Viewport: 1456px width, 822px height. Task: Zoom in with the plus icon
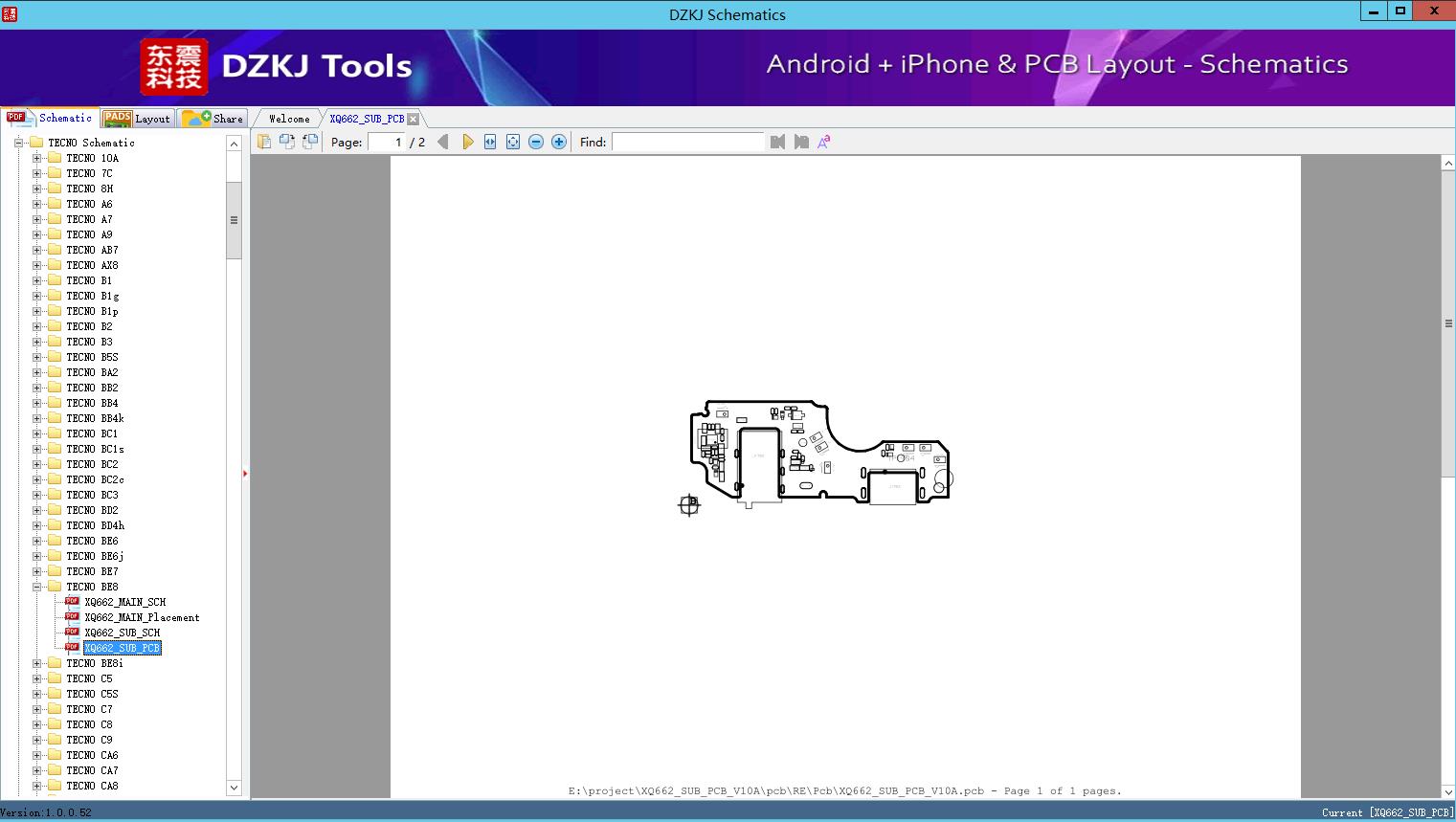[559, 142]
